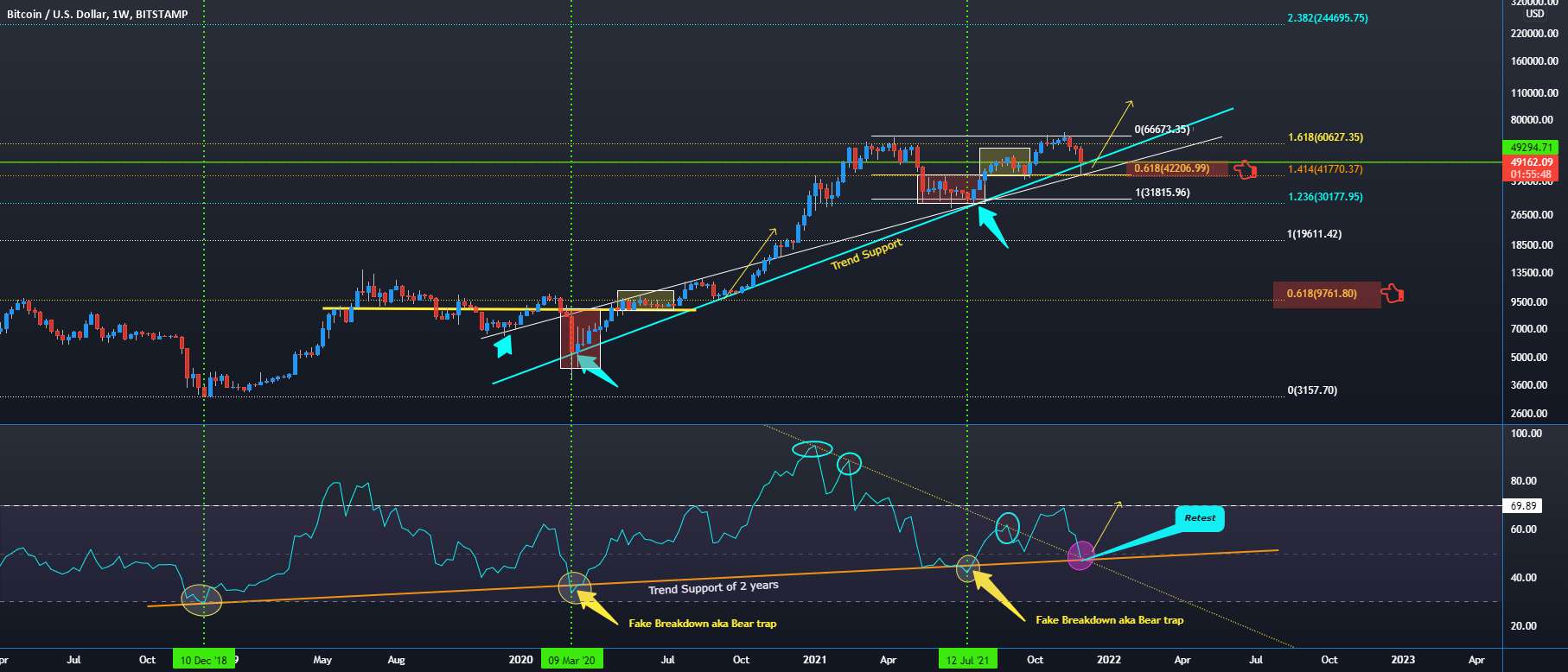Select the cyan Retest callout label

click(x=1200, y=518)
